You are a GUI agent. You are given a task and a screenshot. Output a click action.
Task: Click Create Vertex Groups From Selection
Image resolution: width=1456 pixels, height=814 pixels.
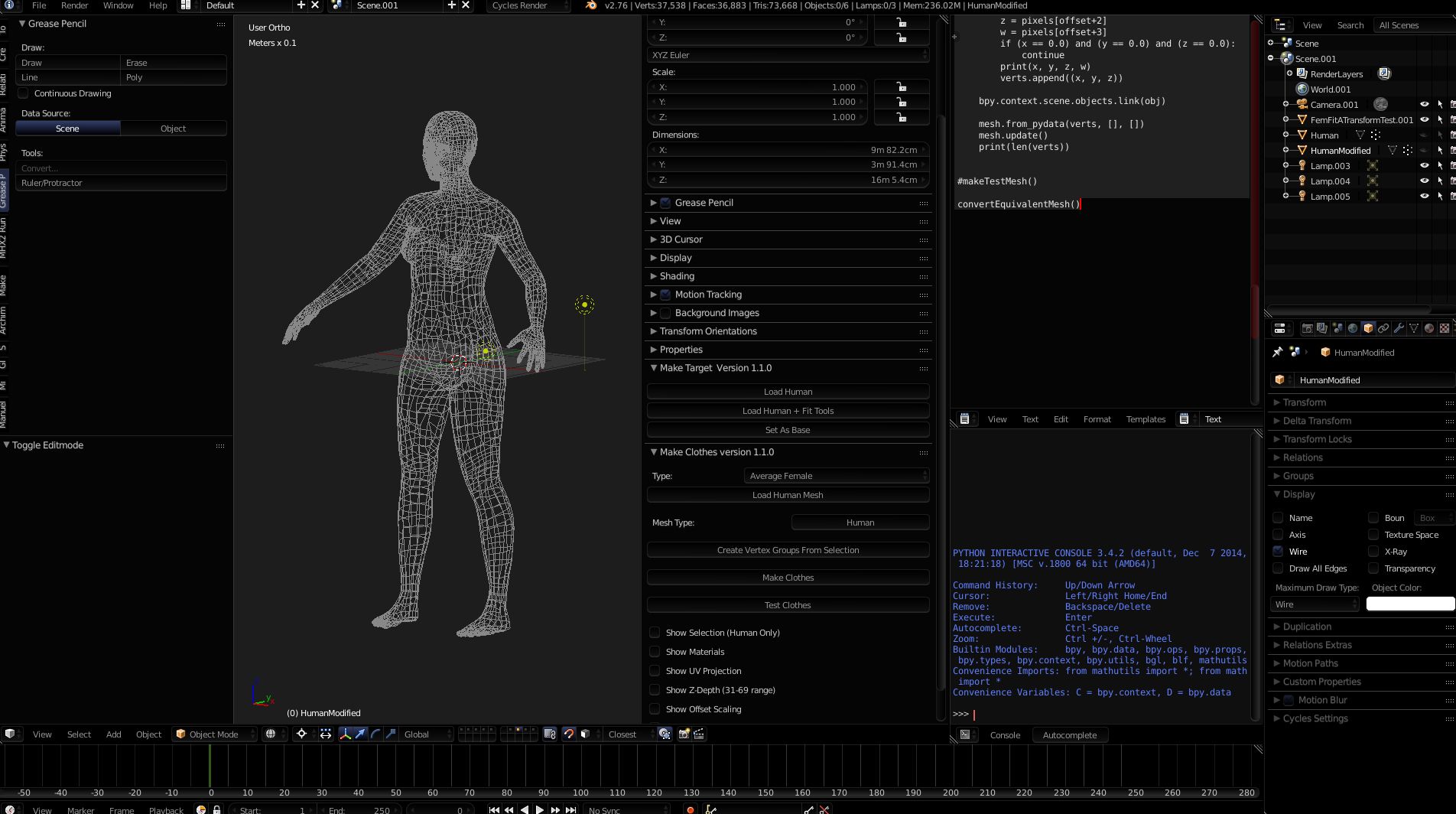click(x=788, y=550)
